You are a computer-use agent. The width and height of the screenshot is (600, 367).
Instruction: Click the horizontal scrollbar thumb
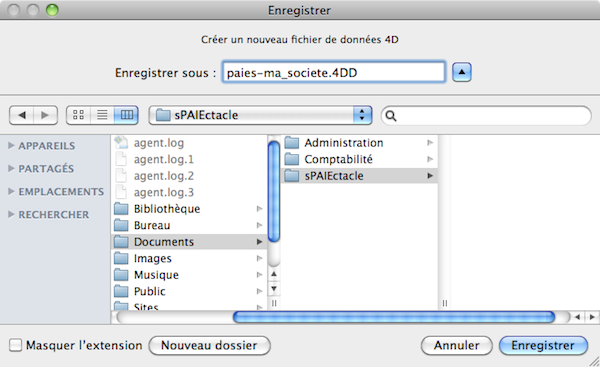coord(394,317)
